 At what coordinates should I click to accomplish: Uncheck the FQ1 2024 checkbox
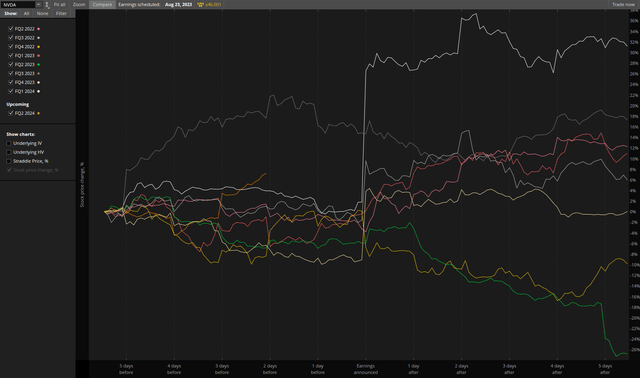click(x=11, y=91)
